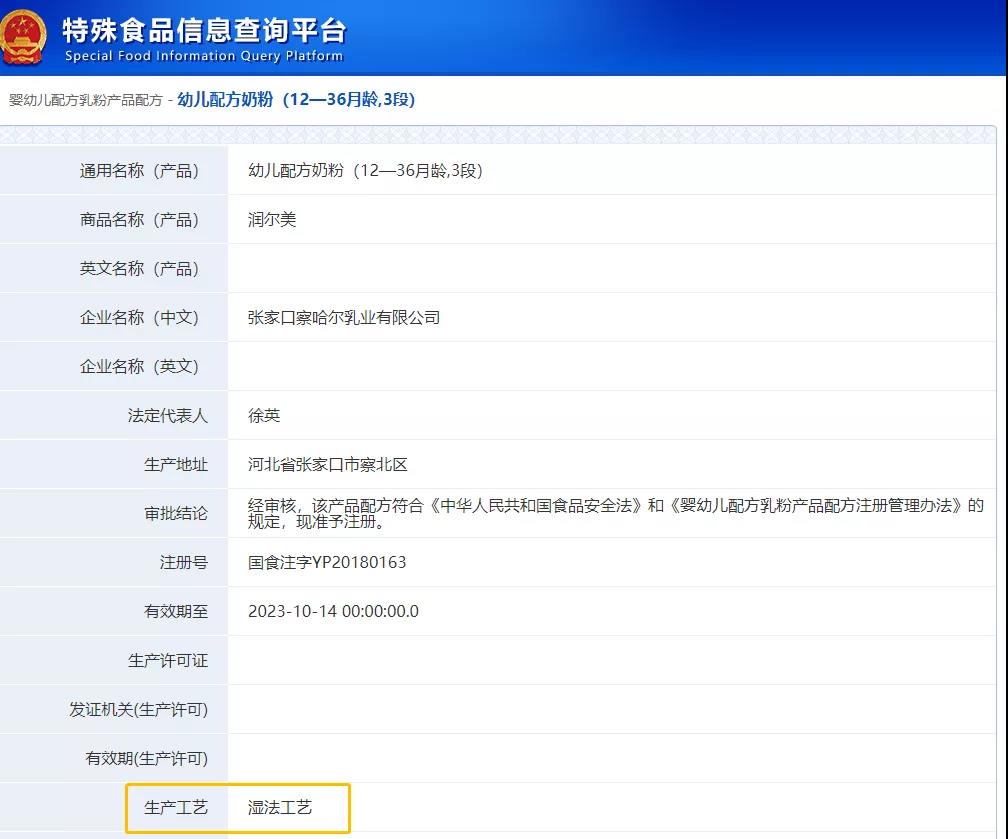Select the 英文名称（产品） label
The height and width of the screenshot is (839, 1008).
pos(140,268)
